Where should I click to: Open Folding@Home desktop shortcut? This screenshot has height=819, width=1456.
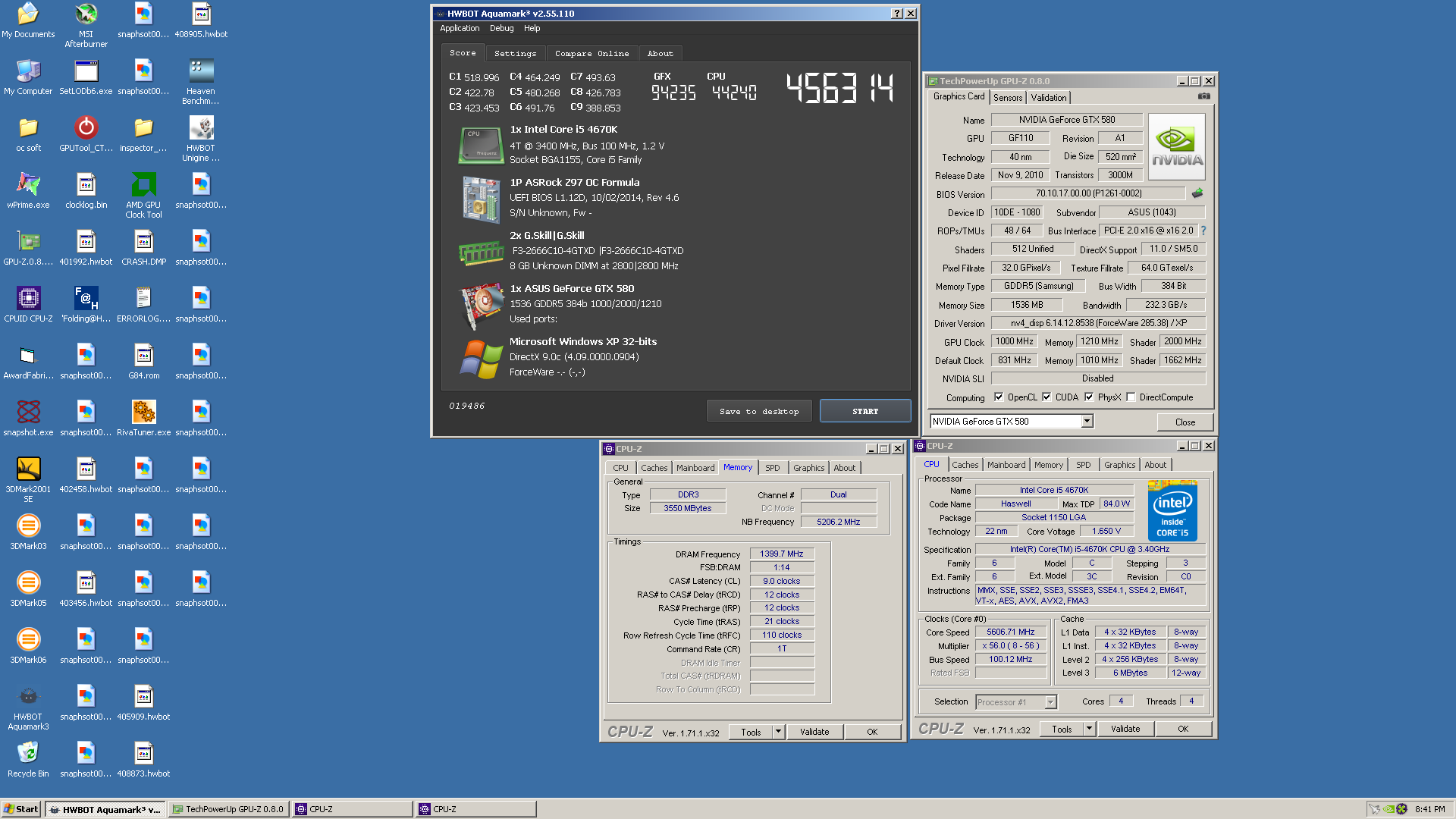coord(86,304)
